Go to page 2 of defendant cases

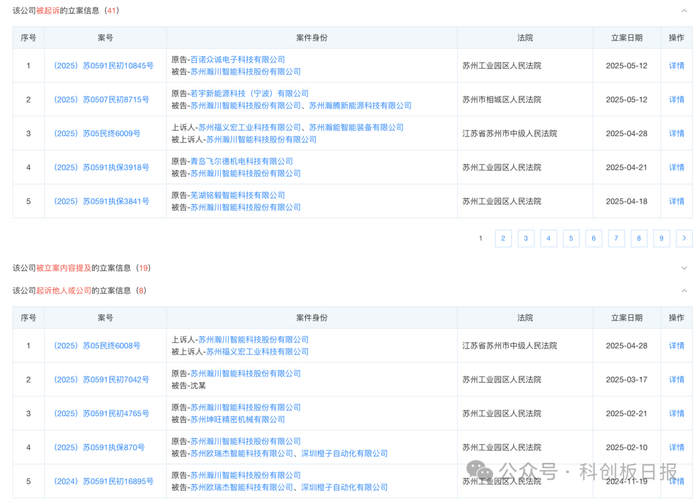[503, 238]
